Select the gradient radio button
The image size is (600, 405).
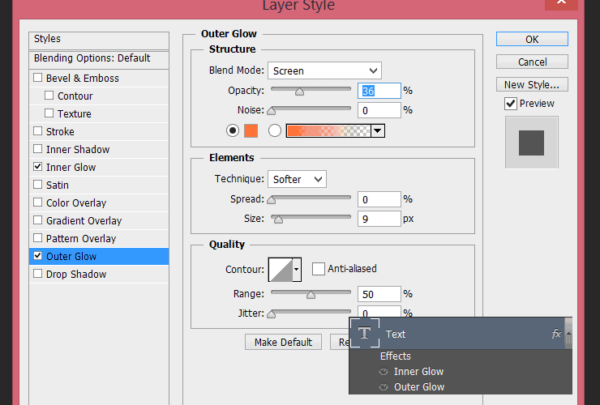point(274,130)
